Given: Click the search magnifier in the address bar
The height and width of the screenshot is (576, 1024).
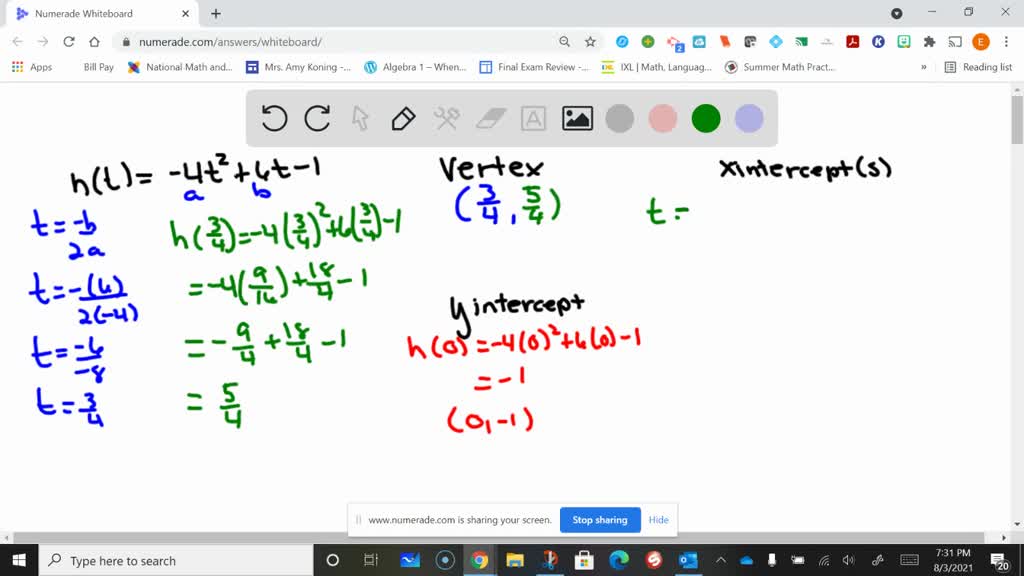Looking at the screenshot, I should click(x=565, y=43).
